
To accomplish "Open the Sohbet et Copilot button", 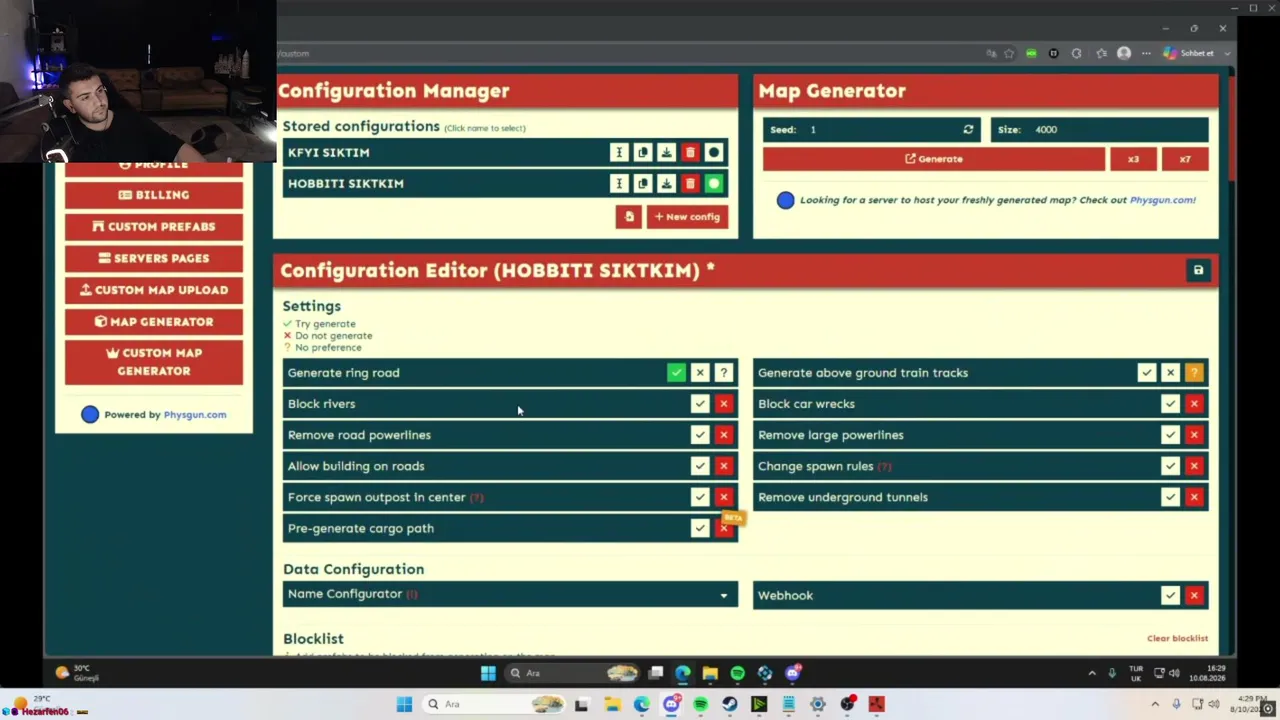I will click(x=1191, y=54).
